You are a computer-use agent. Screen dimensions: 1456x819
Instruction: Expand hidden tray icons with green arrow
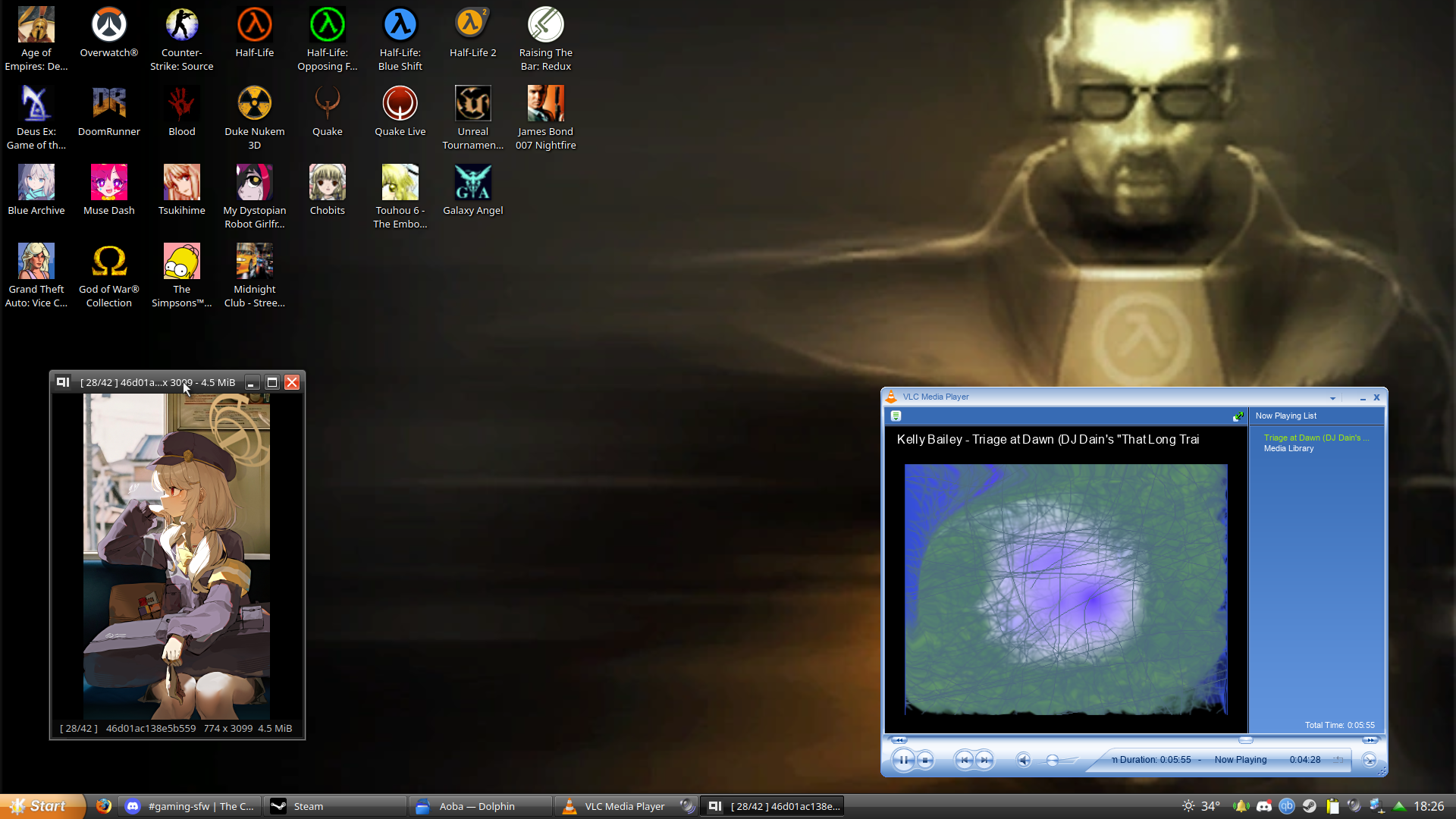pyautogui.click(x=1400, y=806)
